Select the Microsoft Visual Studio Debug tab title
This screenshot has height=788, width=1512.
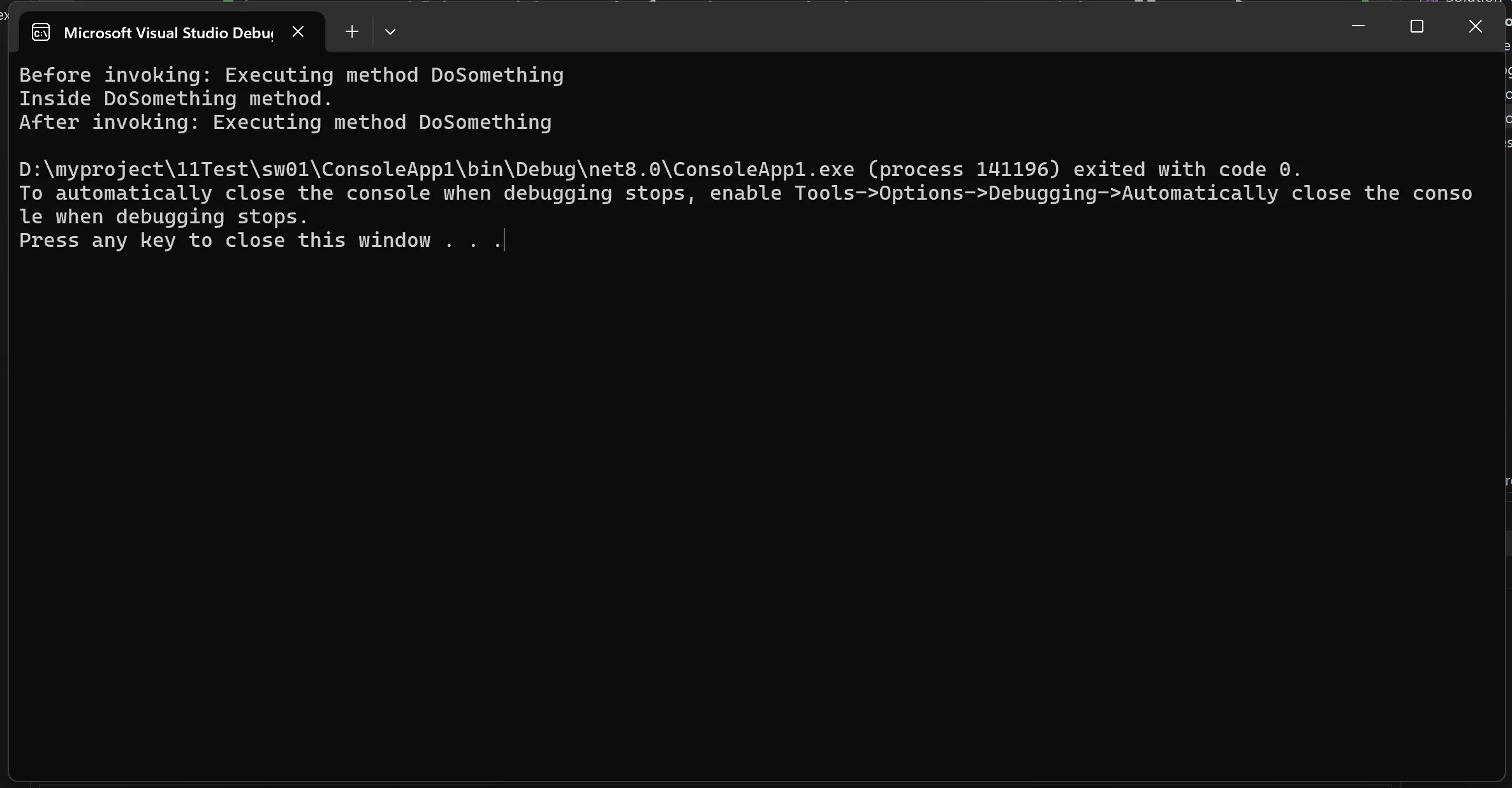click(x=168, y=33)
